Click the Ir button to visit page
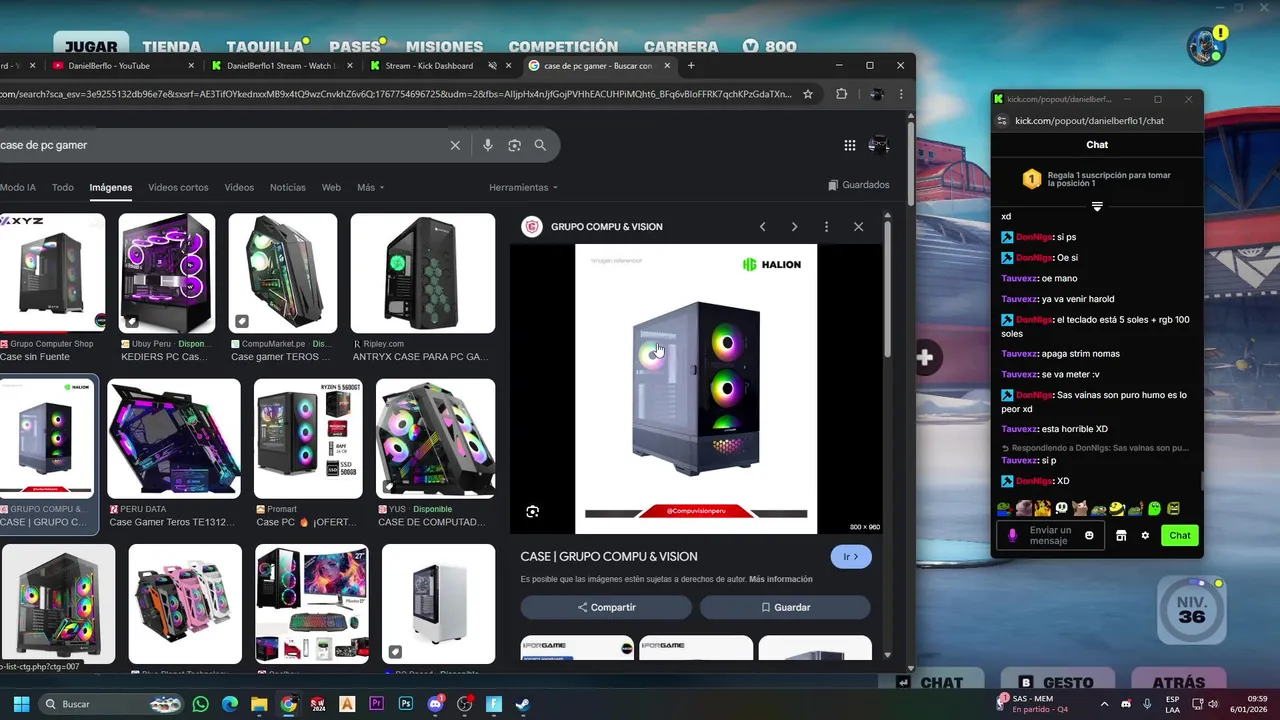 (x=851, y=557)
